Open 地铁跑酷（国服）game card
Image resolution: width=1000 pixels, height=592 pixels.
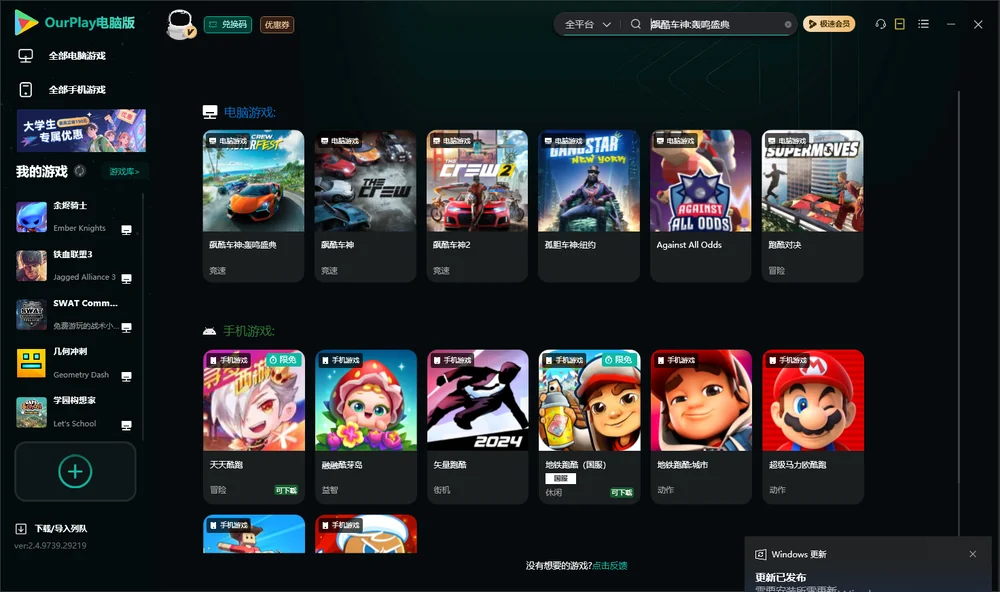click(589, 426)
